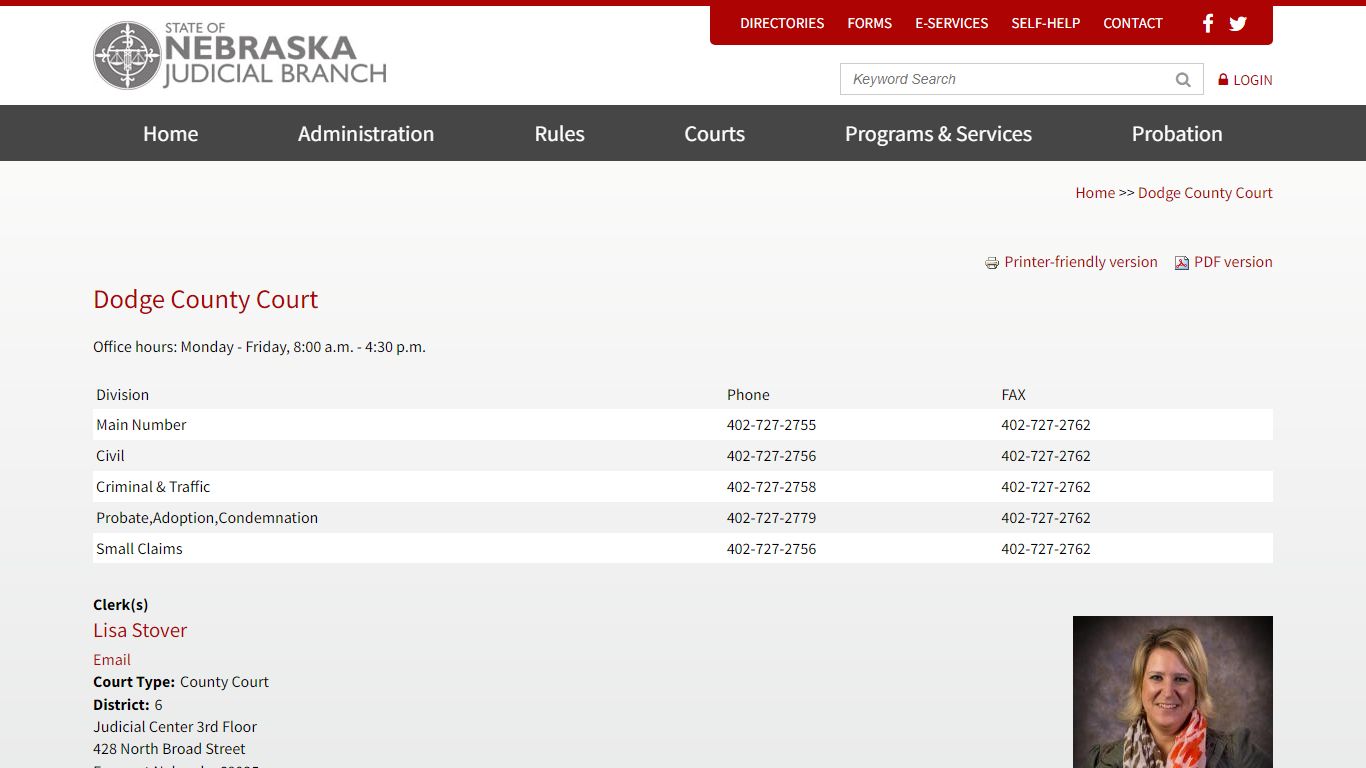Image resolution: width=1366 pixels, height=768 pixels.
Task: Open the Administration navigation item
Action: pos(366,133)
